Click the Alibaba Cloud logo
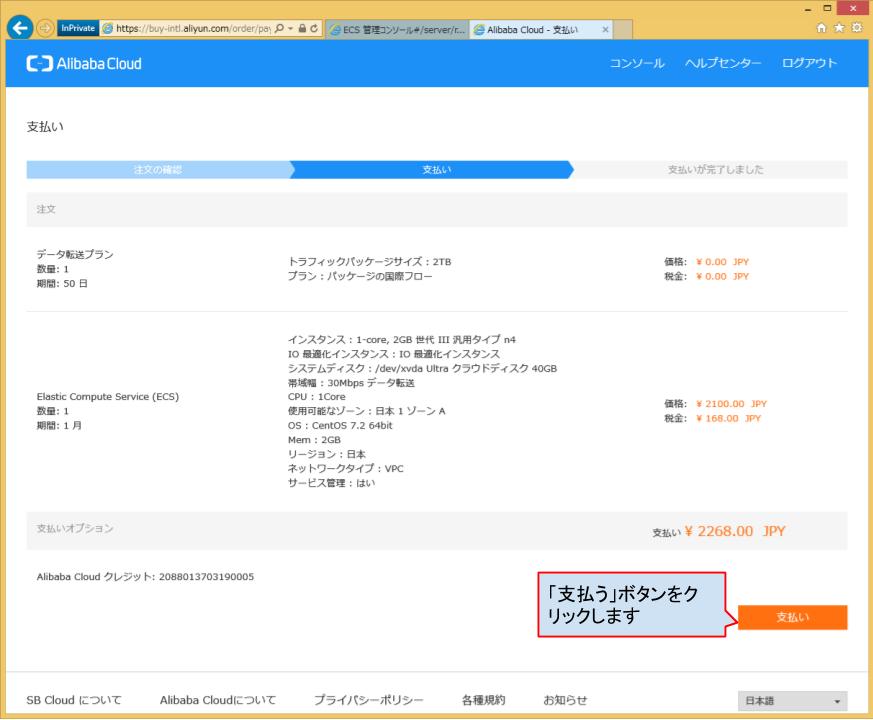 (x=84, y=63)
